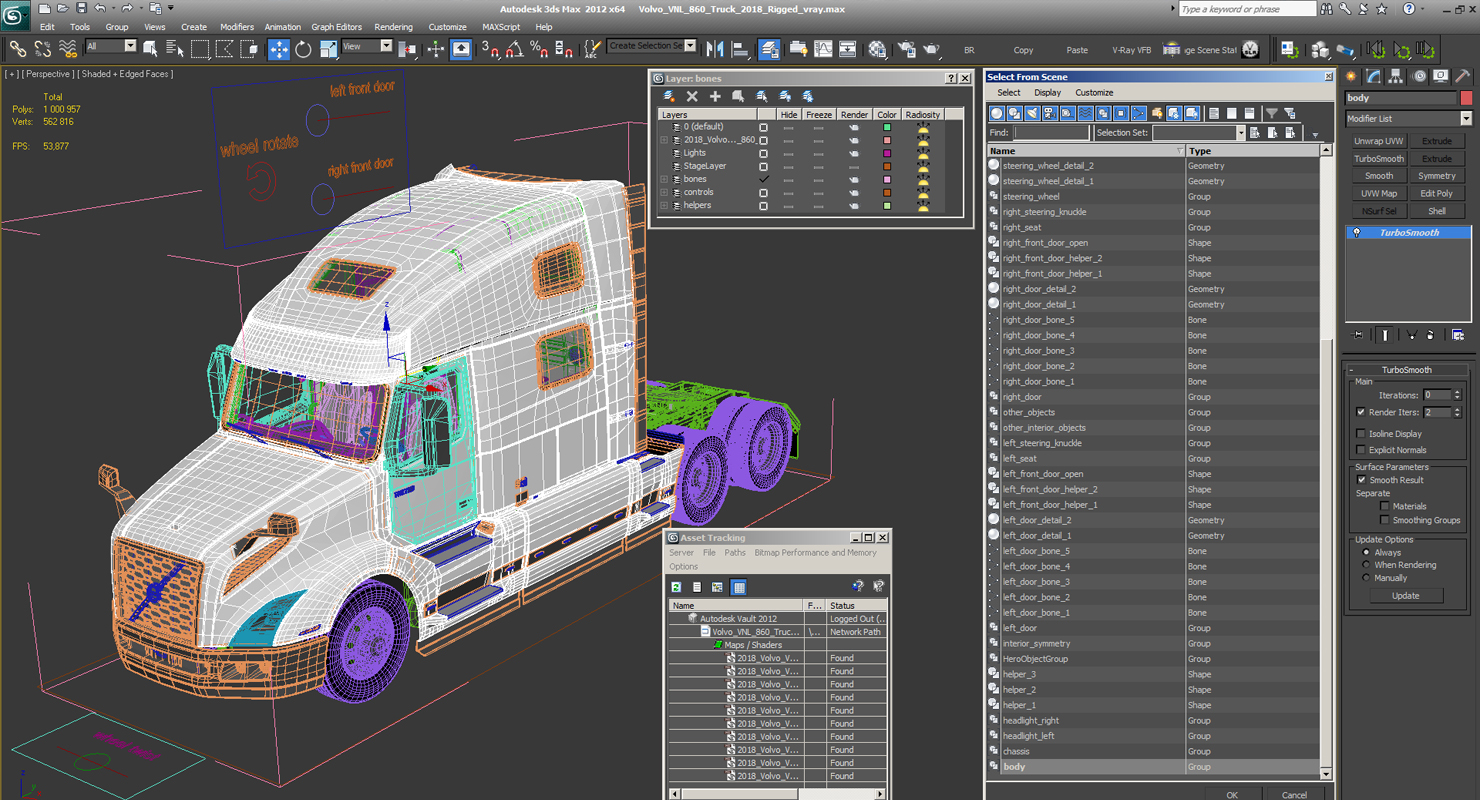Enable Isoline Display checkbox

pyautogui.click(x=1361, y=434)
